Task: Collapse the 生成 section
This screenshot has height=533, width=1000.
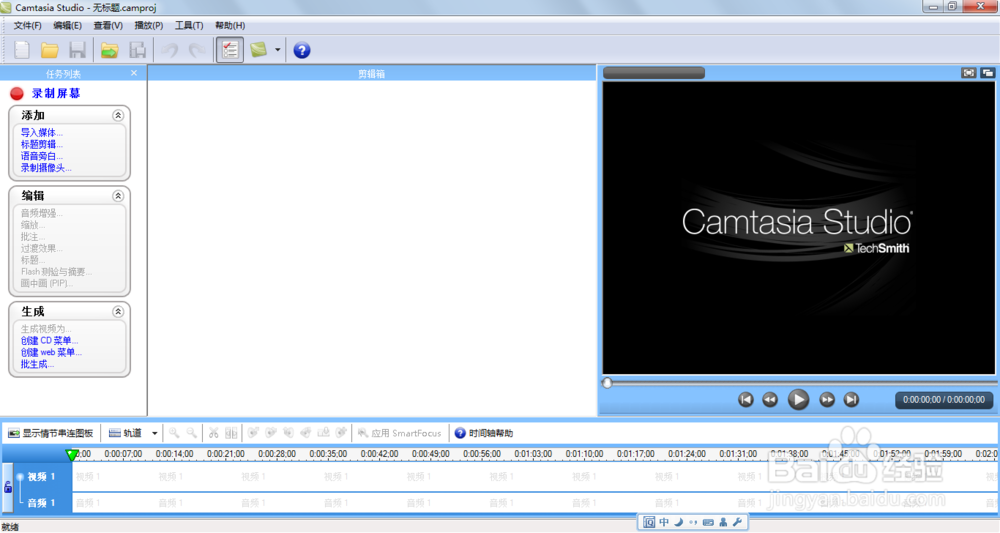Action: 118,312
